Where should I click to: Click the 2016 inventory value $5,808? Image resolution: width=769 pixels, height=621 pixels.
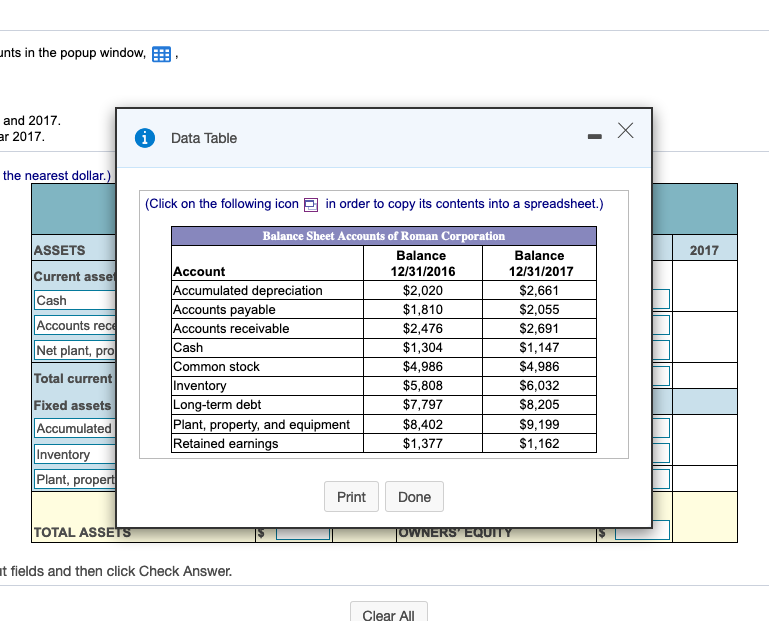pyautogui.click(x=423, y=386)
